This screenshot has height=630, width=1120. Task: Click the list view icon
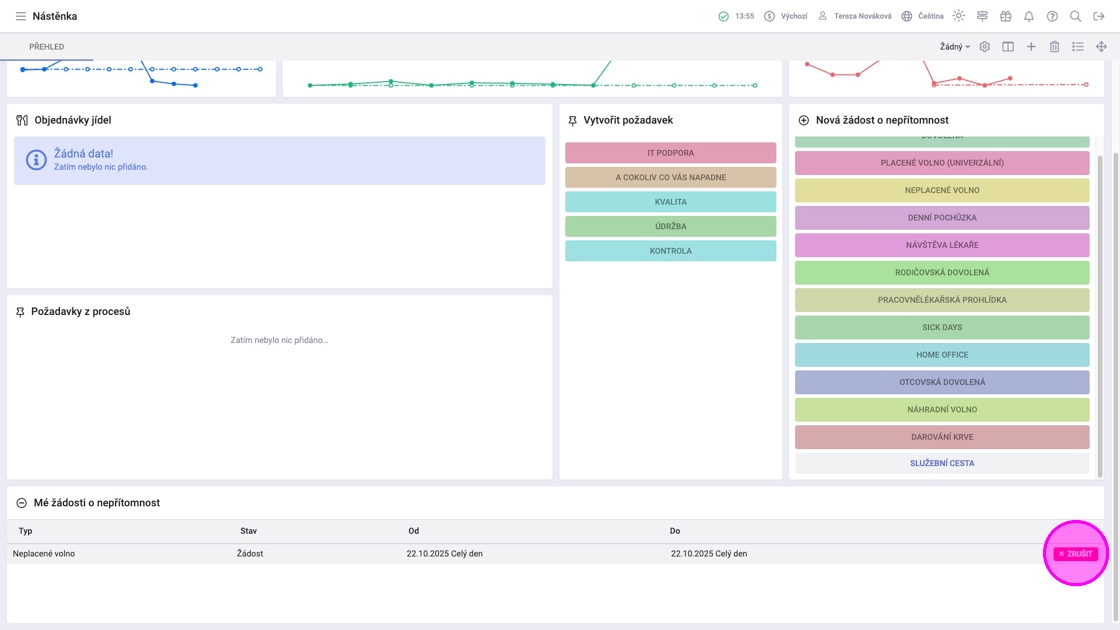(x=1078, y=46)
